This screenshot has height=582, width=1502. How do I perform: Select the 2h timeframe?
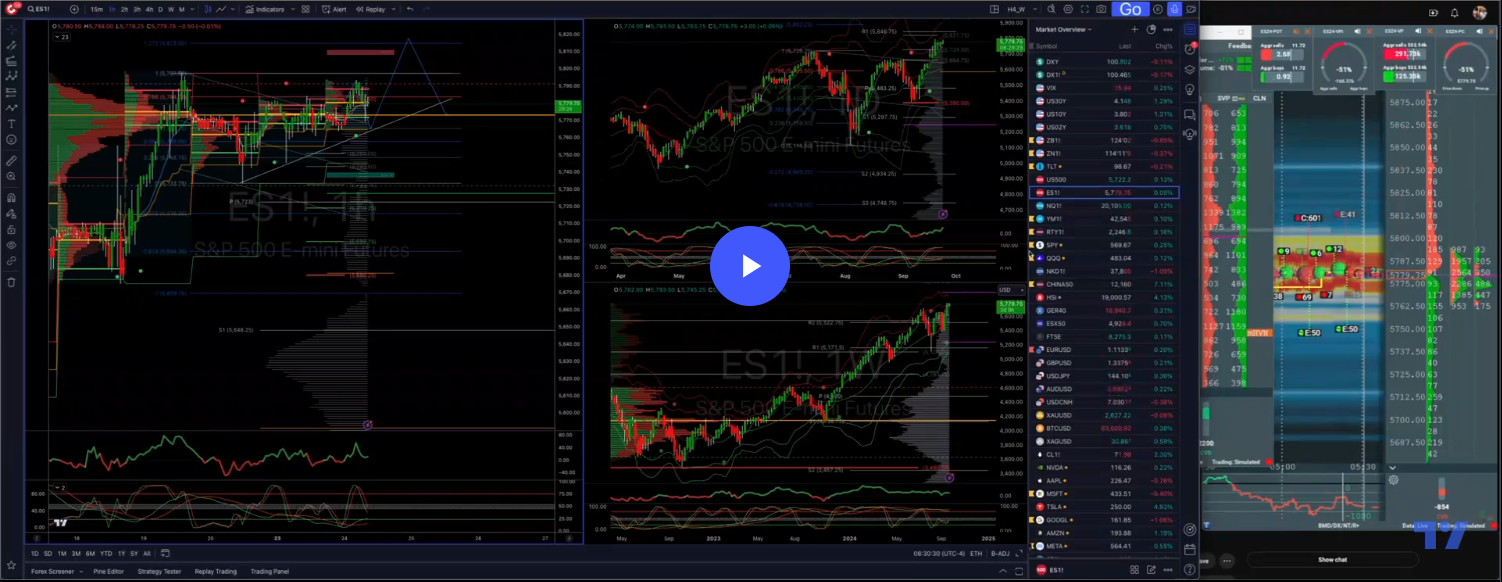[x=124, y=9]
